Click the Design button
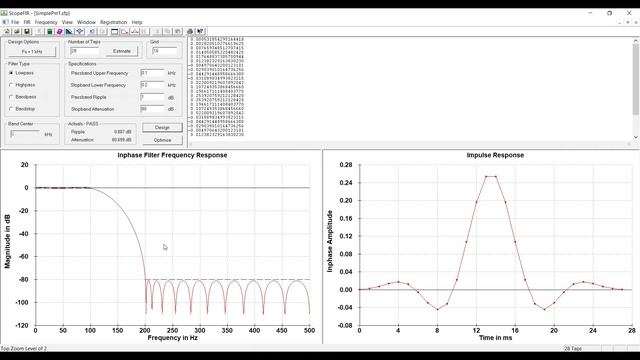 pos(162,127)
